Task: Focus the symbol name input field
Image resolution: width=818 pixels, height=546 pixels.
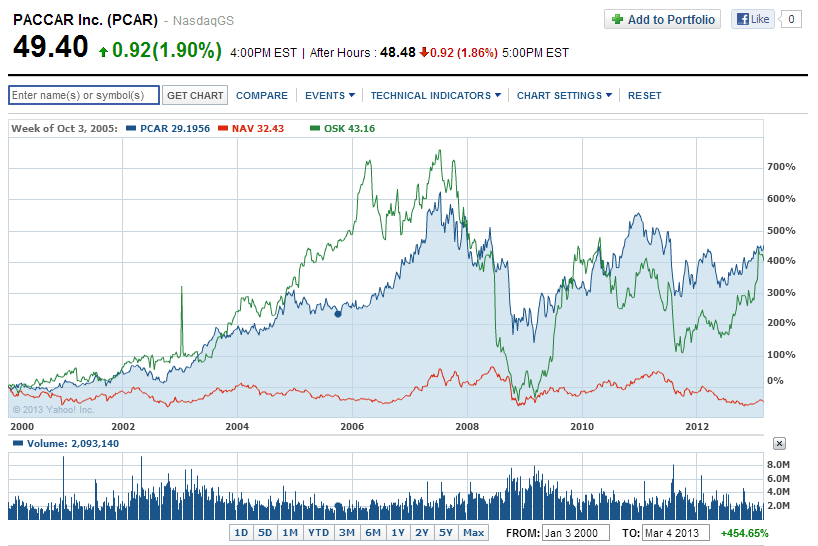Action: click(84, 95)
